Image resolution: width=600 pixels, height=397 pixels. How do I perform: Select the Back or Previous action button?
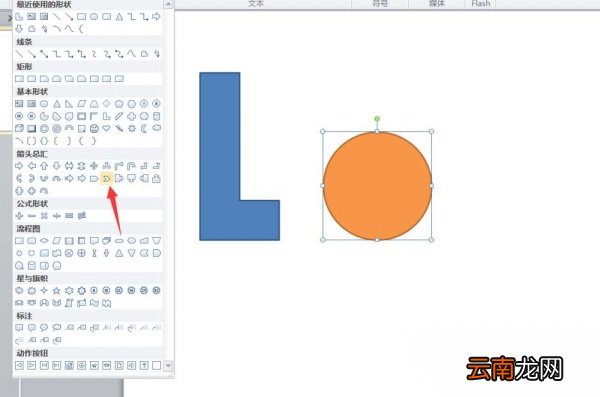click(19, 365)
